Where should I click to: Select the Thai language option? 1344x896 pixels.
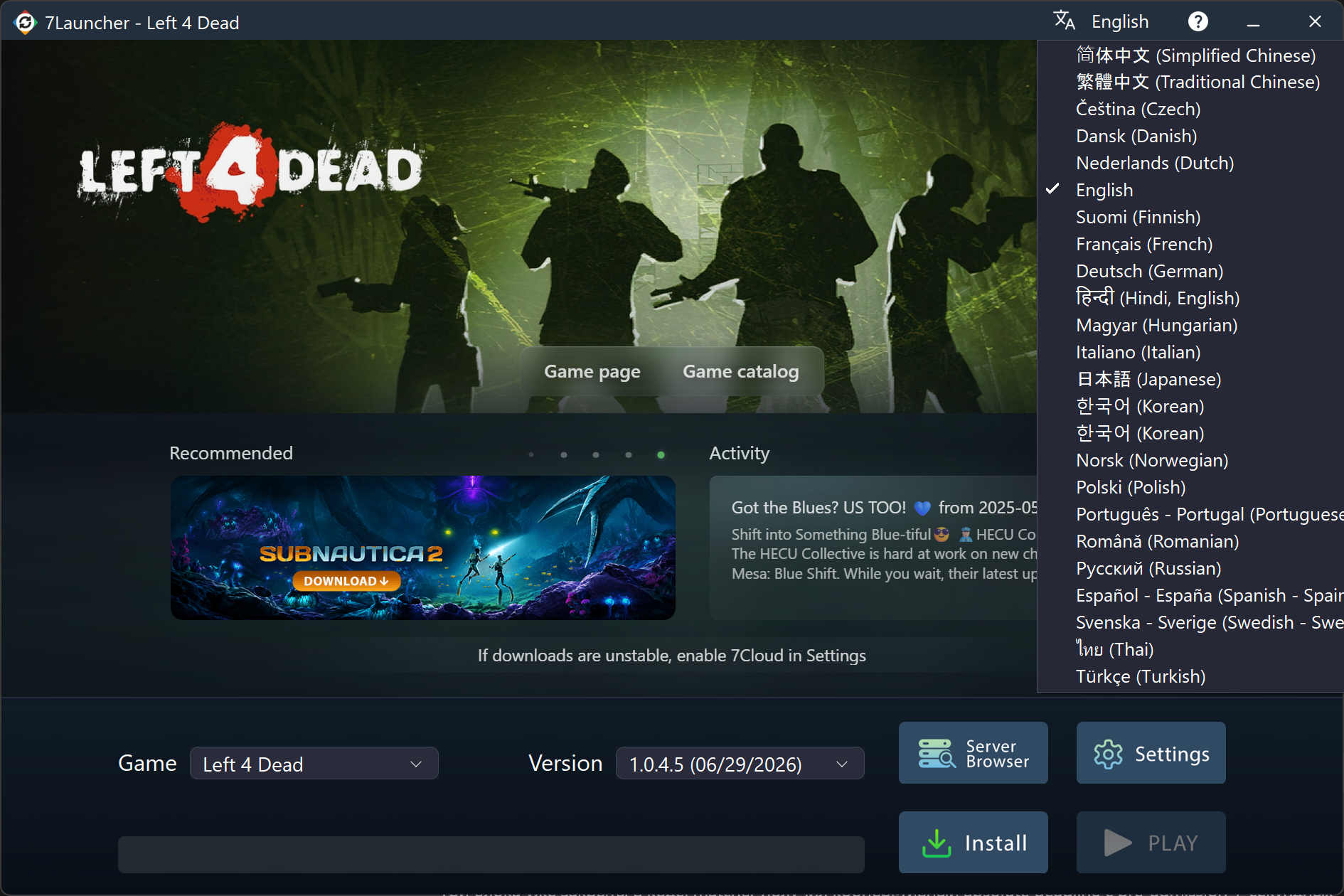pos(1191,650)
